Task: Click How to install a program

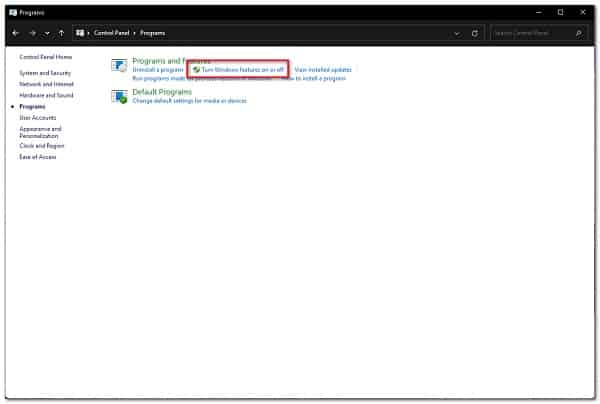Action: coord(313,78)
